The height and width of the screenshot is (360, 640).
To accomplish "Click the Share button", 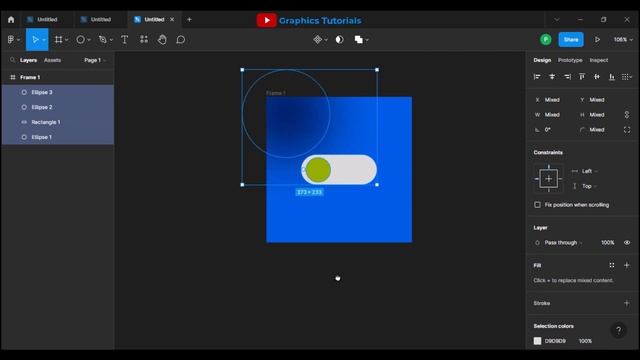I will click(571, 40).
